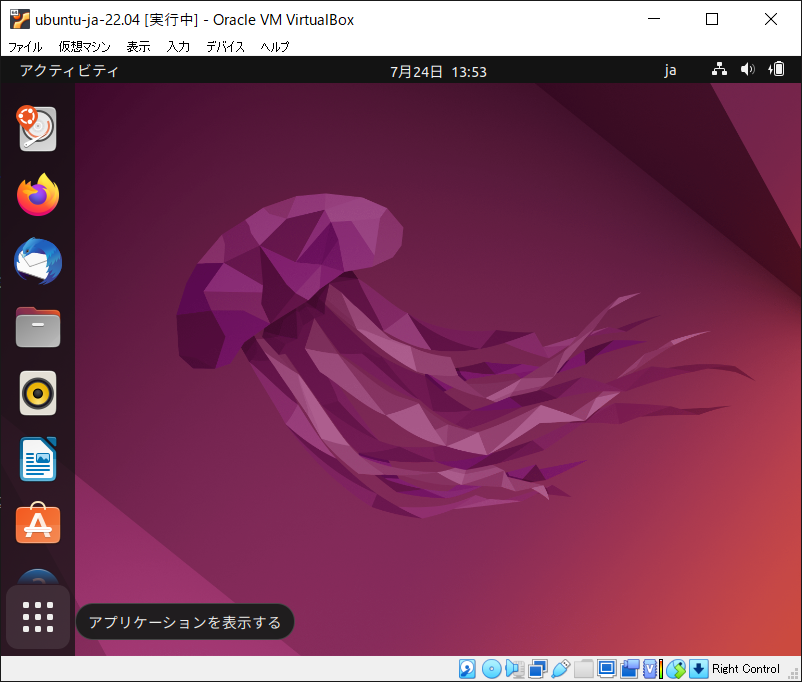This screenshot has width=802, height=682.
Task: Open the Files manager in dock
Action: click(38, 327)
